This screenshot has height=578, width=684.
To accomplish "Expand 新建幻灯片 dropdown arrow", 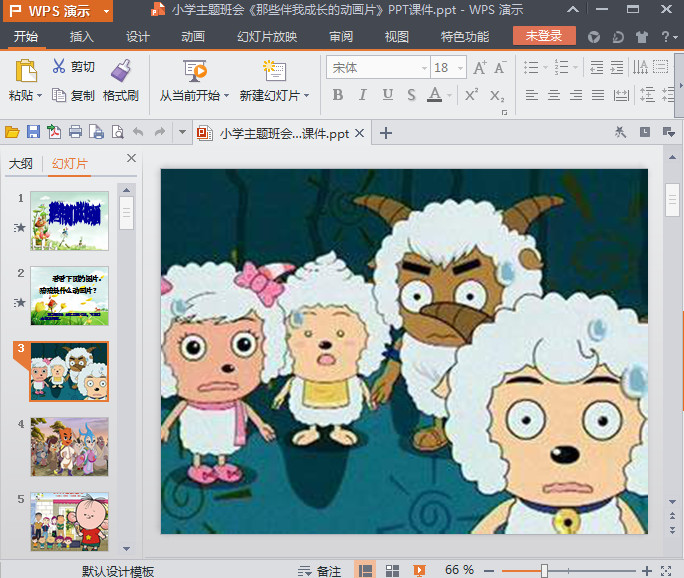I will pyautogui.click(x=306, y=96).
